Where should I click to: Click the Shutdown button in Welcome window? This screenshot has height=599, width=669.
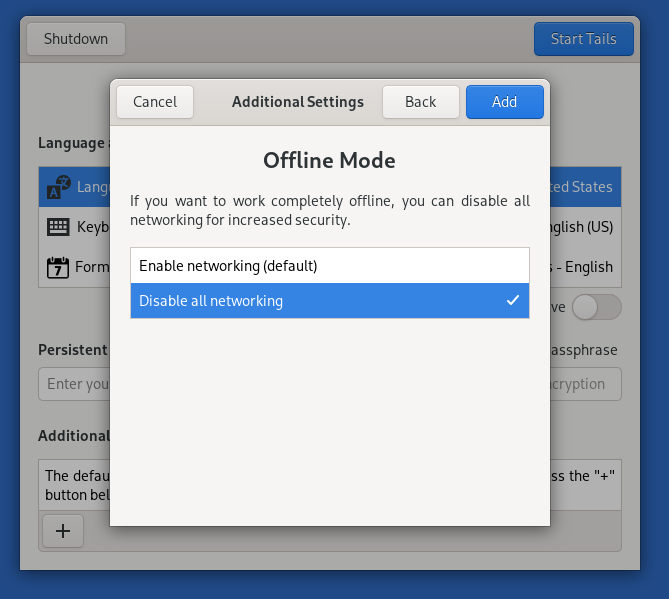click(x=76, y=39)
